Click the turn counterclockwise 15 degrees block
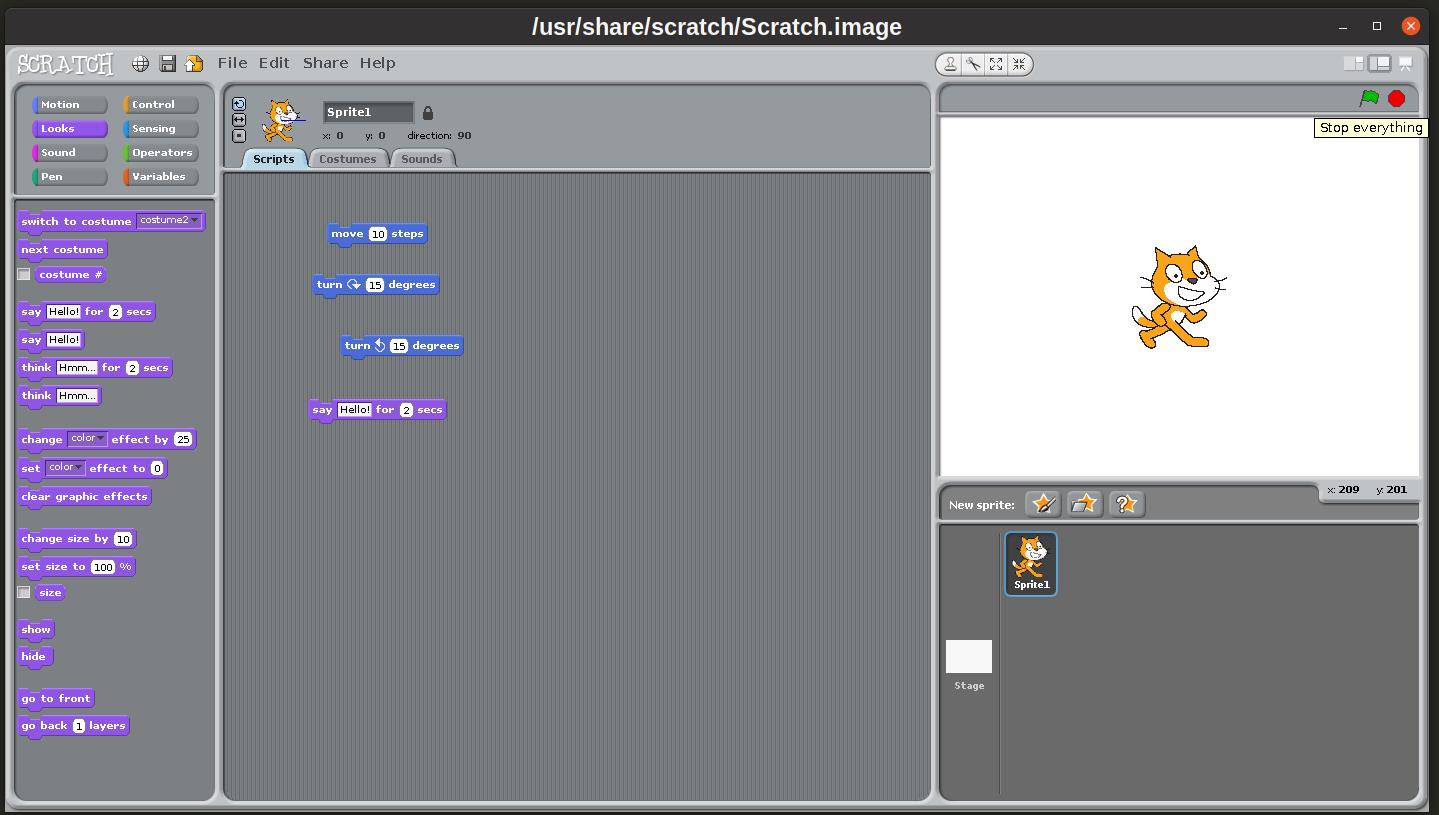 click(x=402, y=346)
